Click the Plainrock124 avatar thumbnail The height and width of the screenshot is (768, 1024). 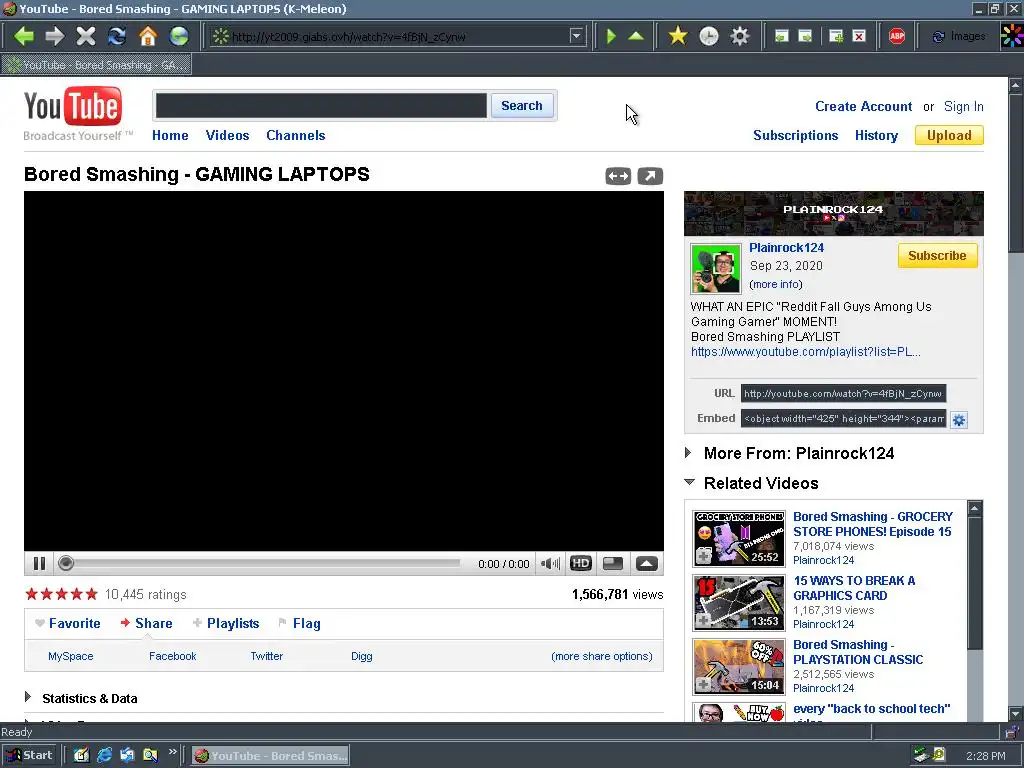[x=716, y=268]
